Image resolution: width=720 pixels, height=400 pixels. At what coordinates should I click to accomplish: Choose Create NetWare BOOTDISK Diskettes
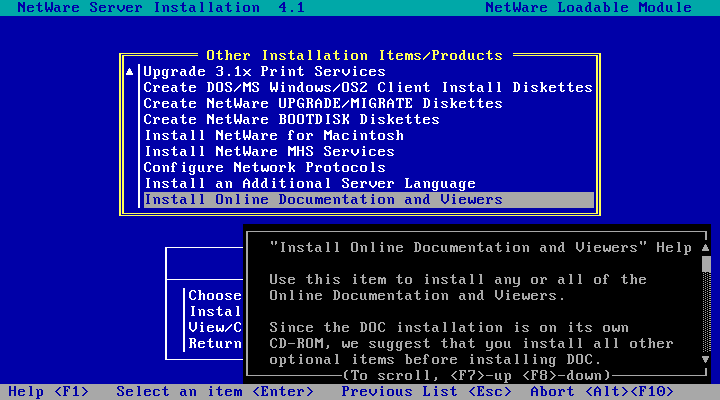click(292, 120)
